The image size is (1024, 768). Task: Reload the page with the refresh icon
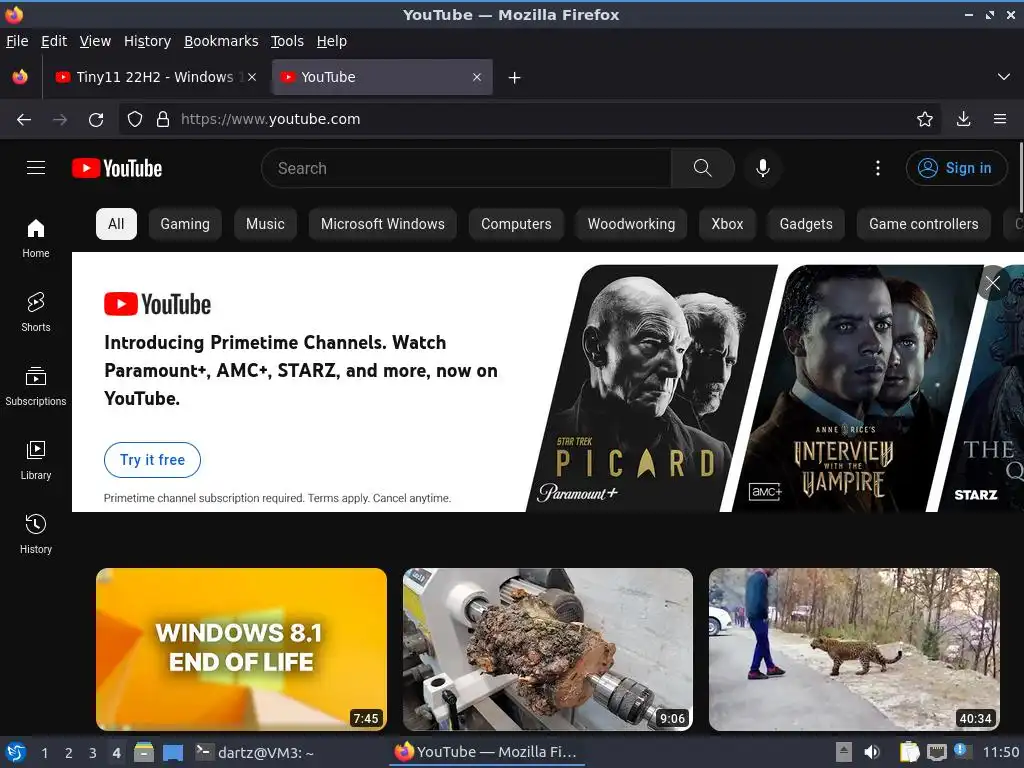[x=96, y=120]
